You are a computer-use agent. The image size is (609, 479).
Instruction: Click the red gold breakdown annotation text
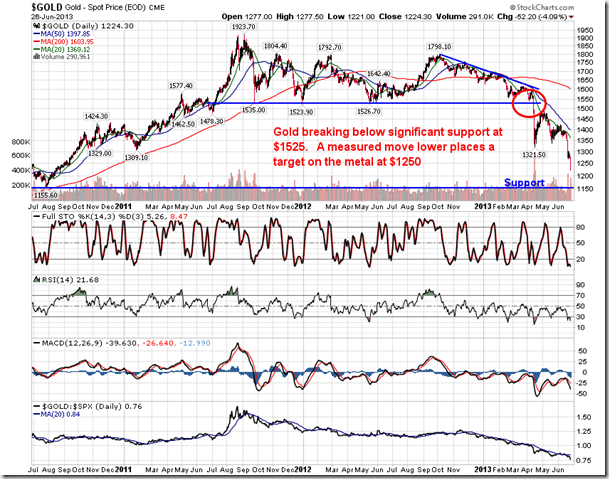pyautogui.click(x=388, y=145)
